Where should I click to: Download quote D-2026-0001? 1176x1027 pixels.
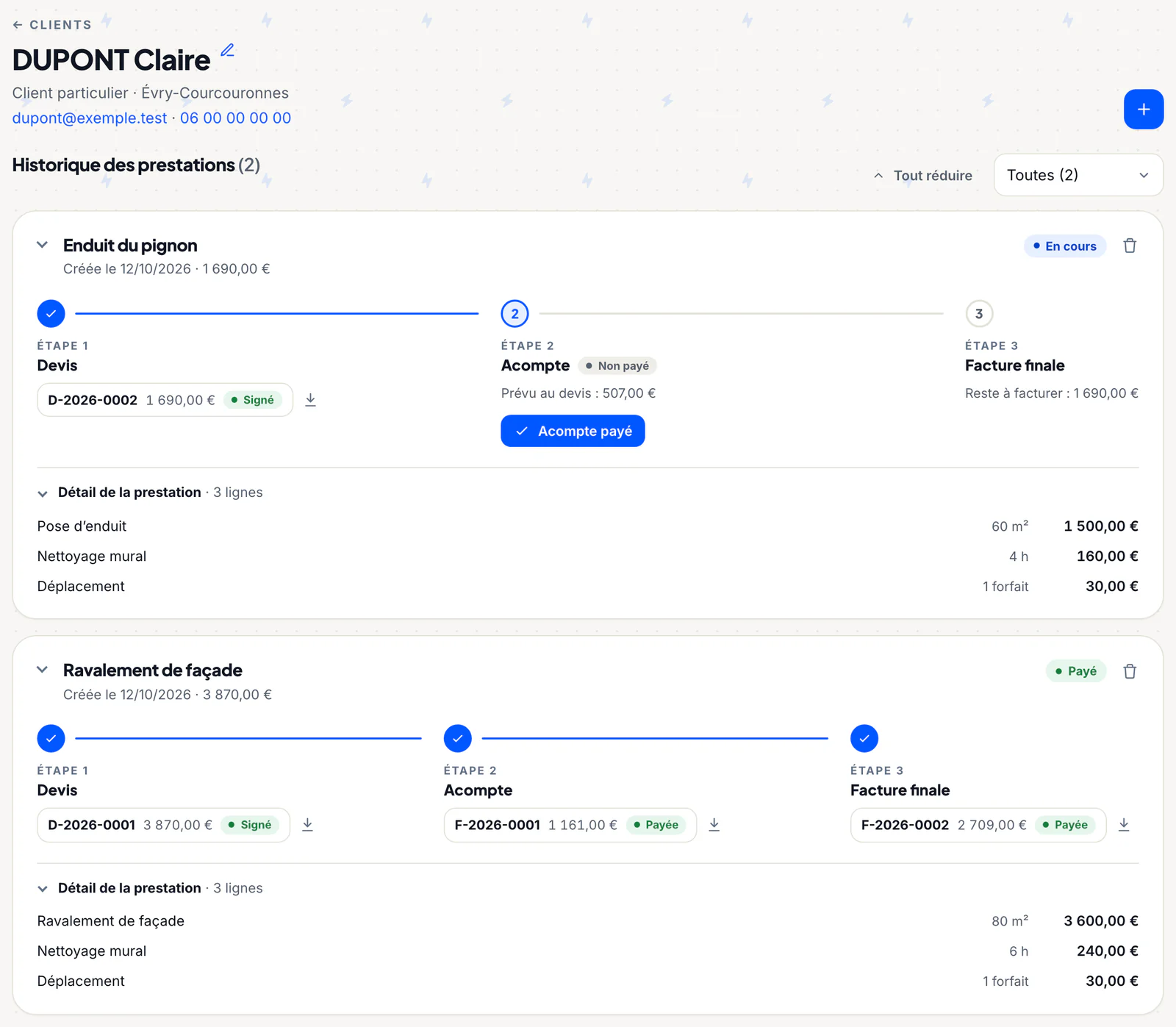pyautogui.click(x=308, y=825)
